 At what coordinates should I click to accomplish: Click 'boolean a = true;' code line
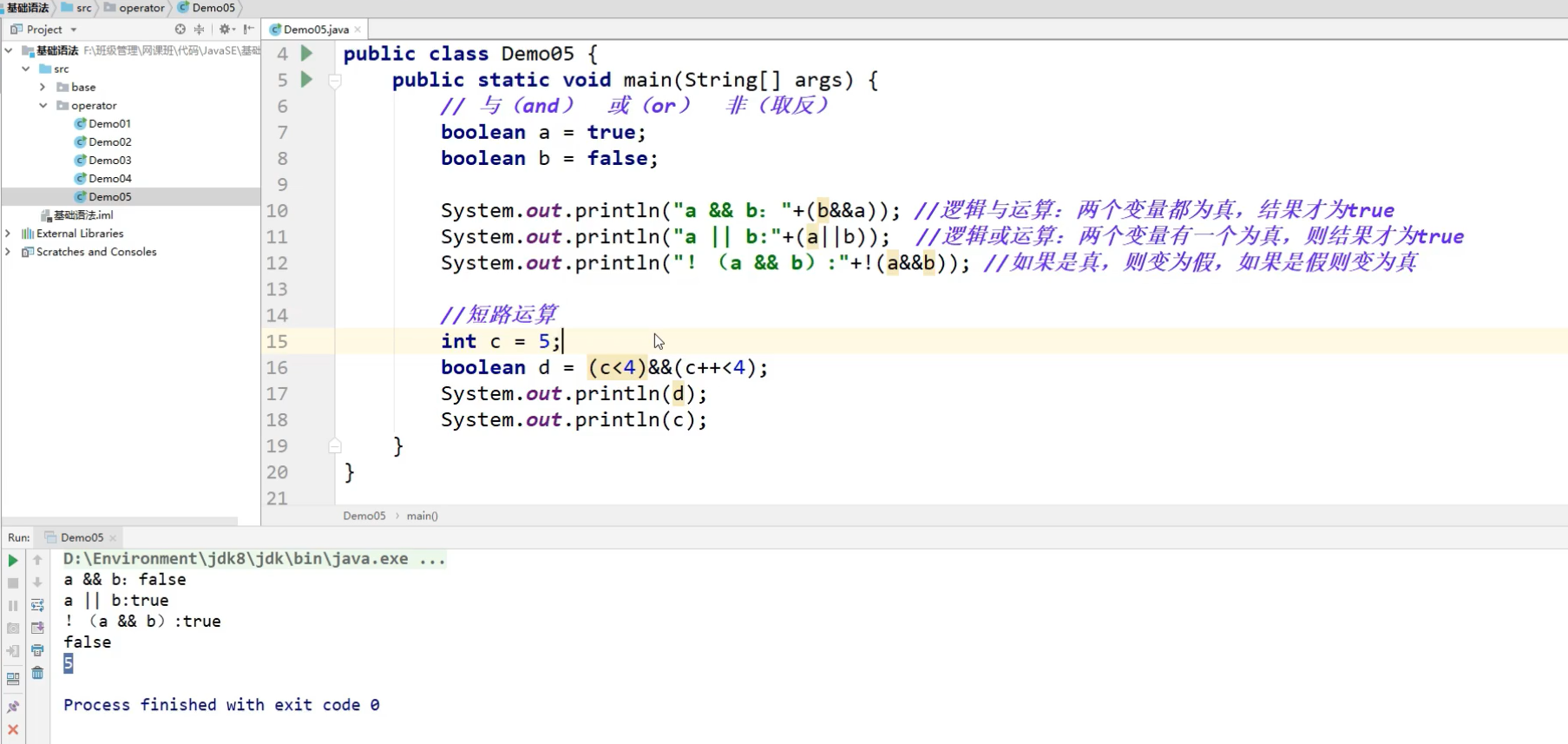click(543, 132)
